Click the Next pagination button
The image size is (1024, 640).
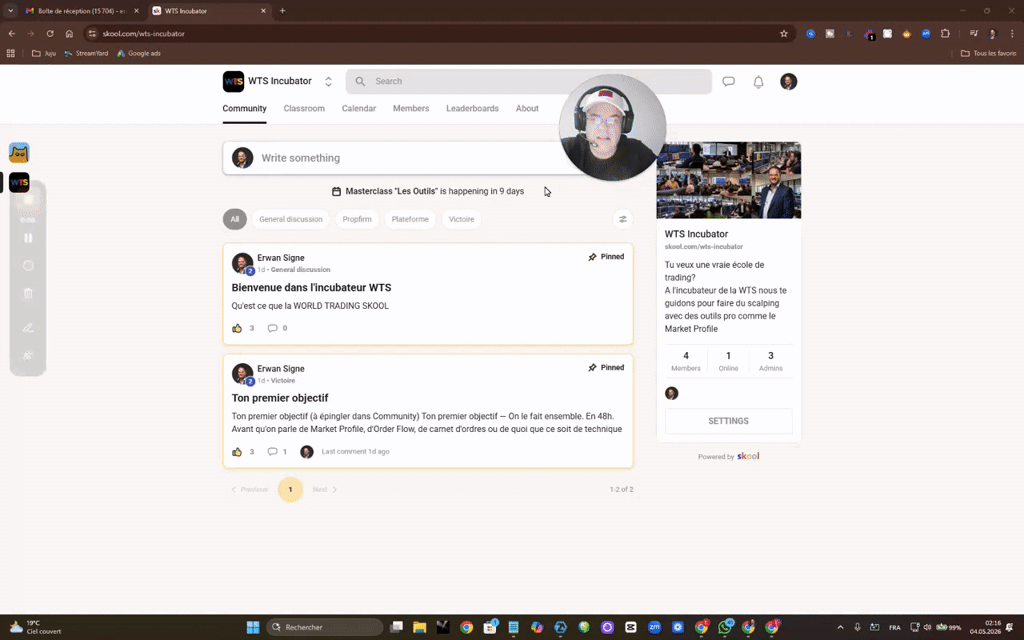pyautogui.click(x=325, y=489)
